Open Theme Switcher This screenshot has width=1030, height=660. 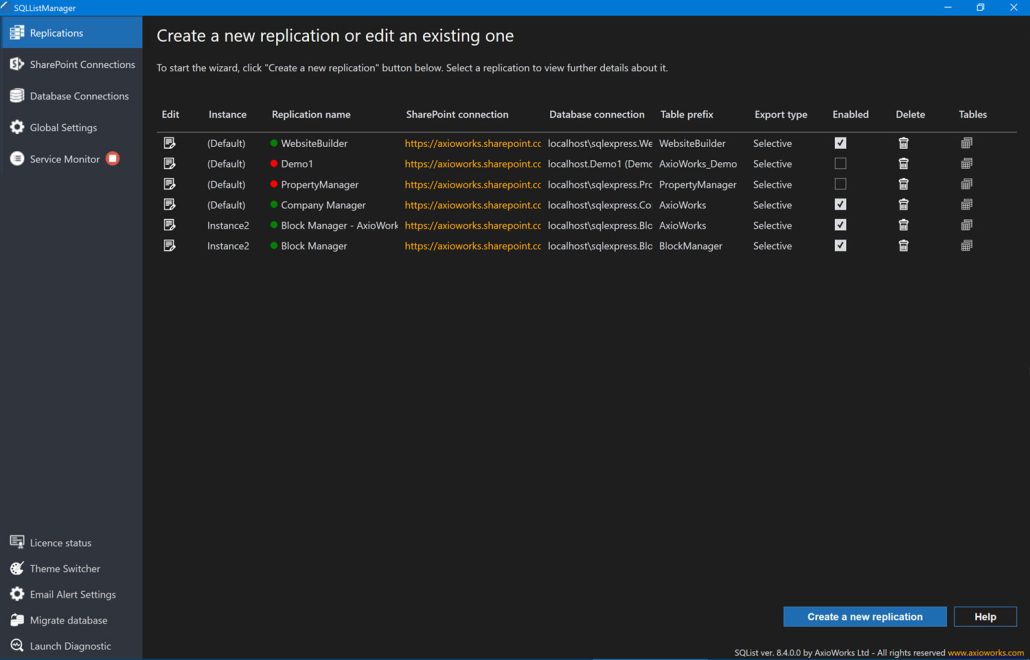click(64, 569)
